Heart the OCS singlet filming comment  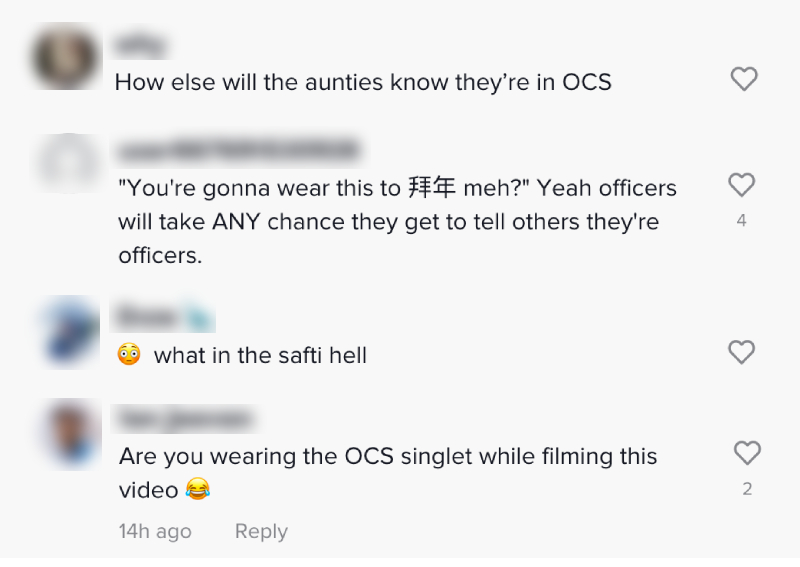point(747,453)
